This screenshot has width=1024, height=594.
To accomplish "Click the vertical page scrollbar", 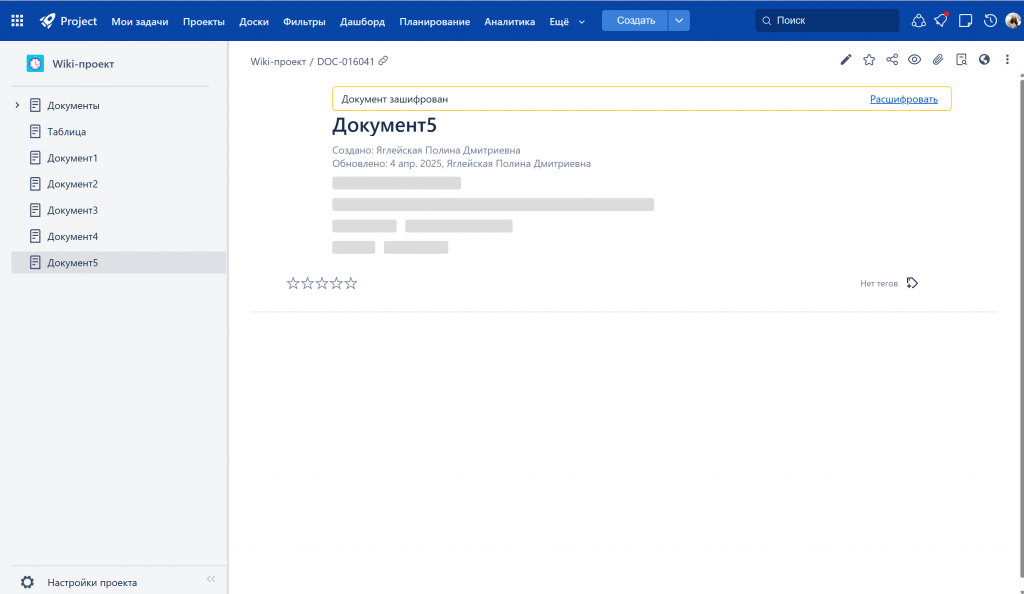I will coord(1021,326).
